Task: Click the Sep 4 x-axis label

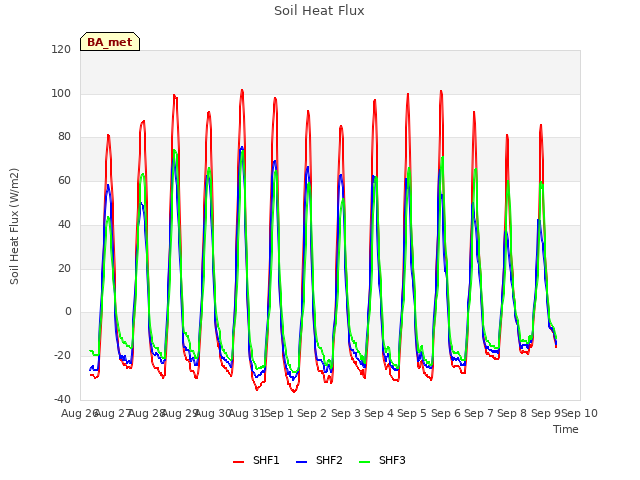Action: 379,413
